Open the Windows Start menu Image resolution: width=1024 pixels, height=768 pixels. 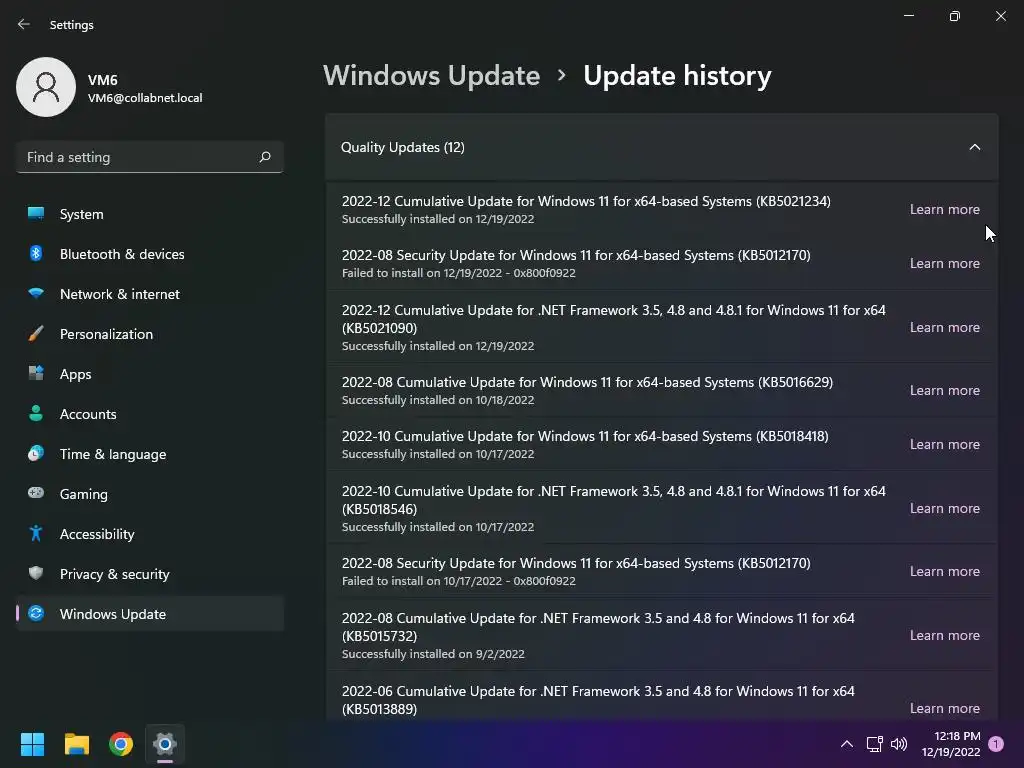tap(32, 744)
